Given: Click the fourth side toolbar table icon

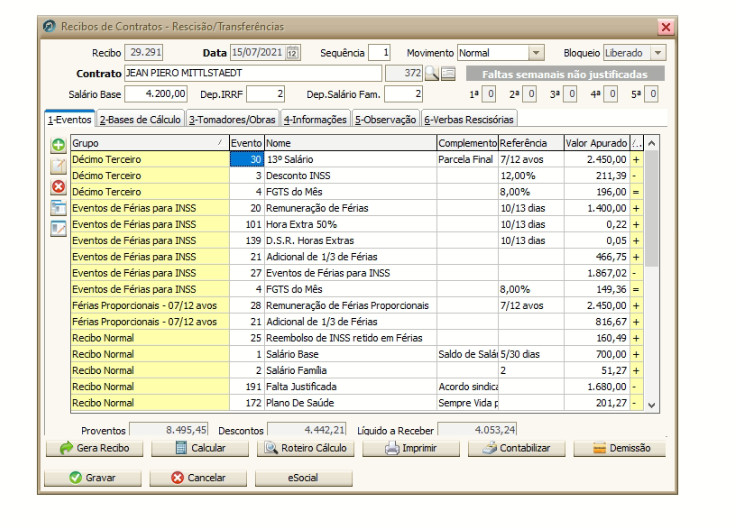Looking at the screenshot, I should tap(58, 207).
